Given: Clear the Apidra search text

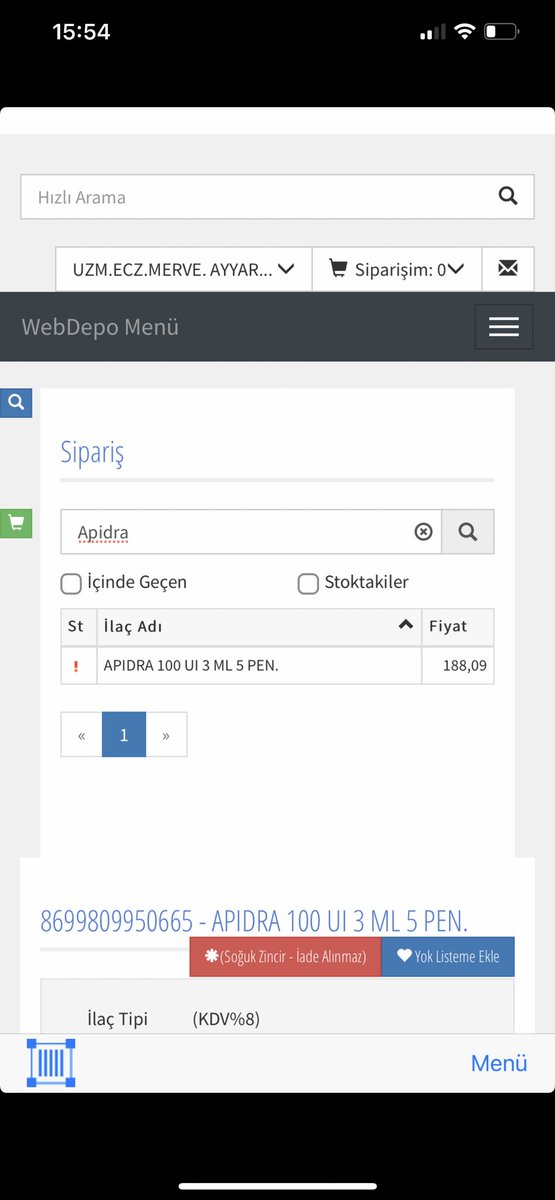Looking at the screenshot, I should pos(423,532).
